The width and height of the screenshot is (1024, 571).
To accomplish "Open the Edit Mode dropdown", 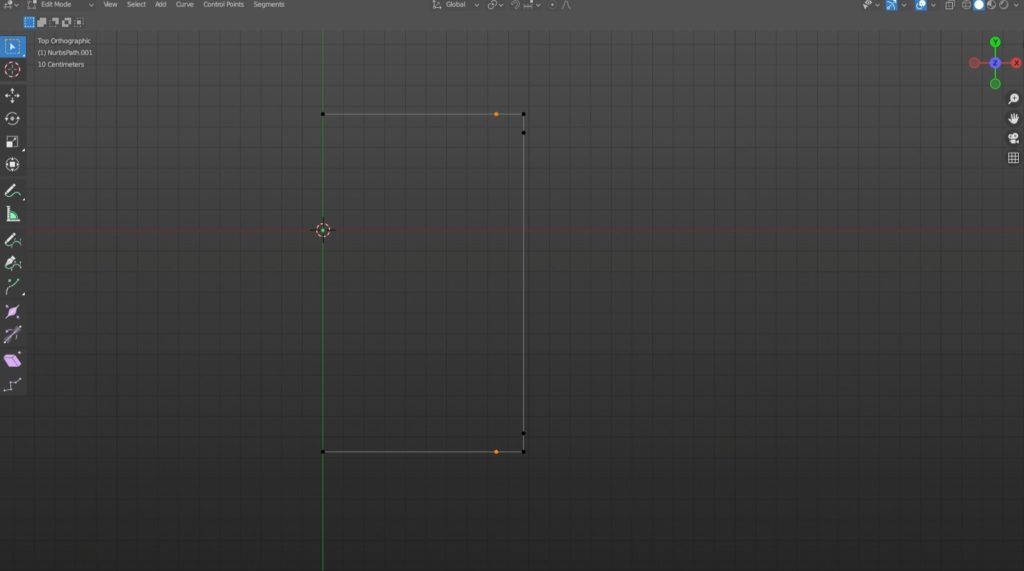I will (60, 5).
